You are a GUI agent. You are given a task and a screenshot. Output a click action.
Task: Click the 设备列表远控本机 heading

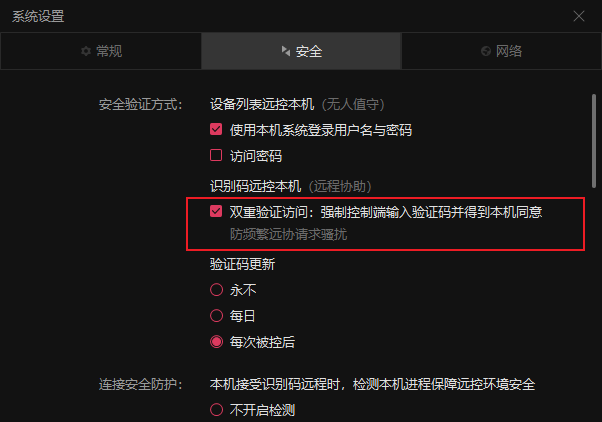click(262, 104)
